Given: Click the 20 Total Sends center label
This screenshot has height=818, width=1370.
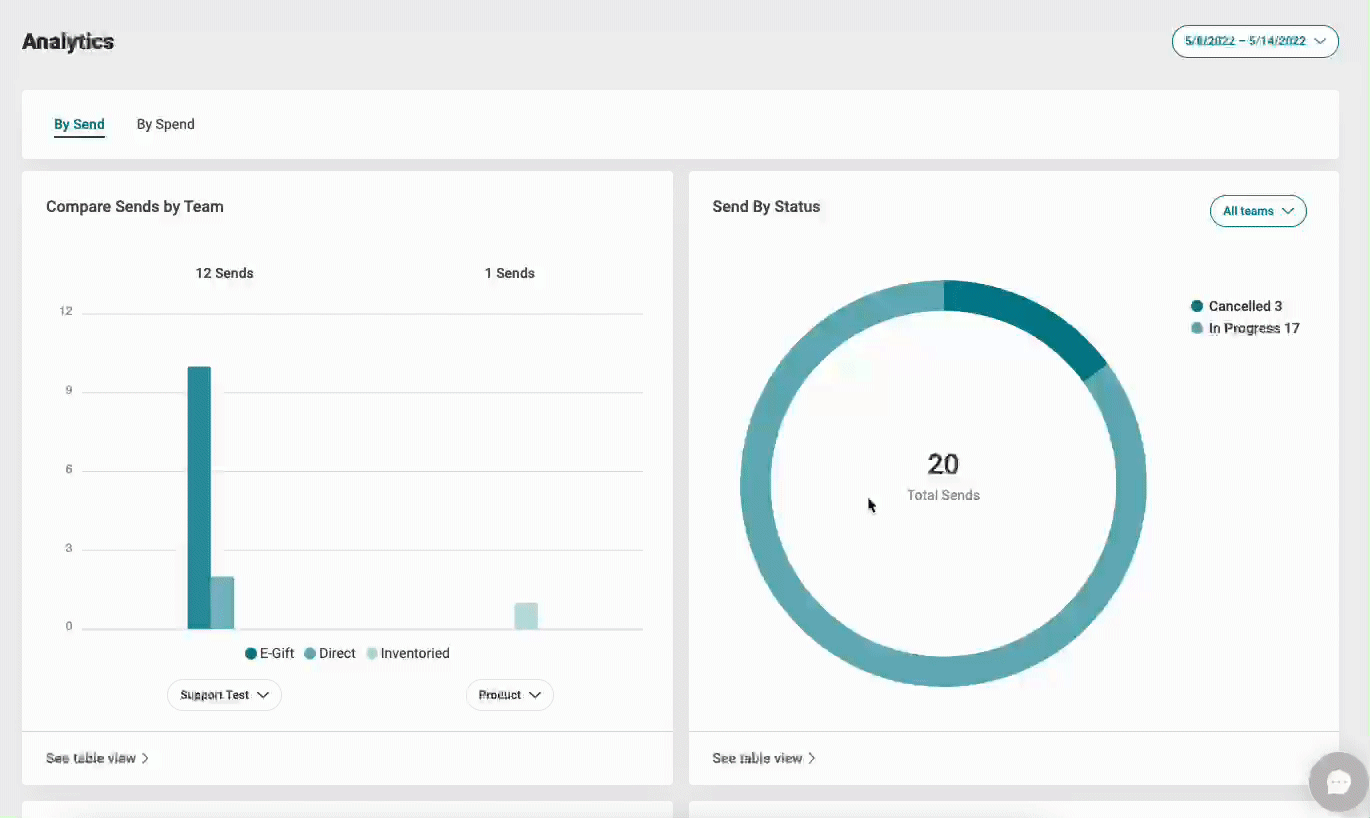Looking at the screenshot, I should [x=943, y=475].
